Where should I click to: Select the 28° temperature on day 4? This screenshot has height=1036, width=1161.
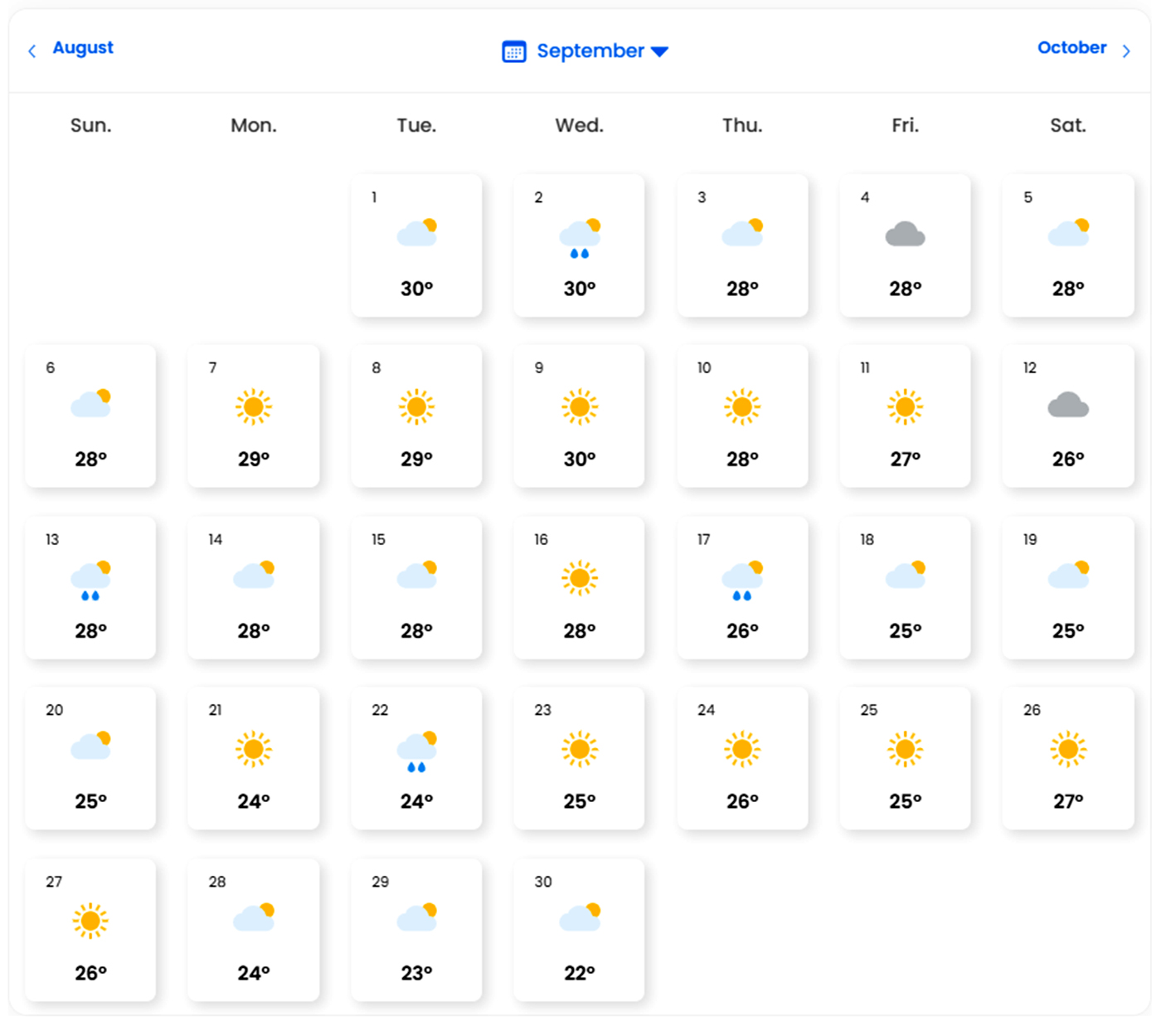click(x=906, y=289)
